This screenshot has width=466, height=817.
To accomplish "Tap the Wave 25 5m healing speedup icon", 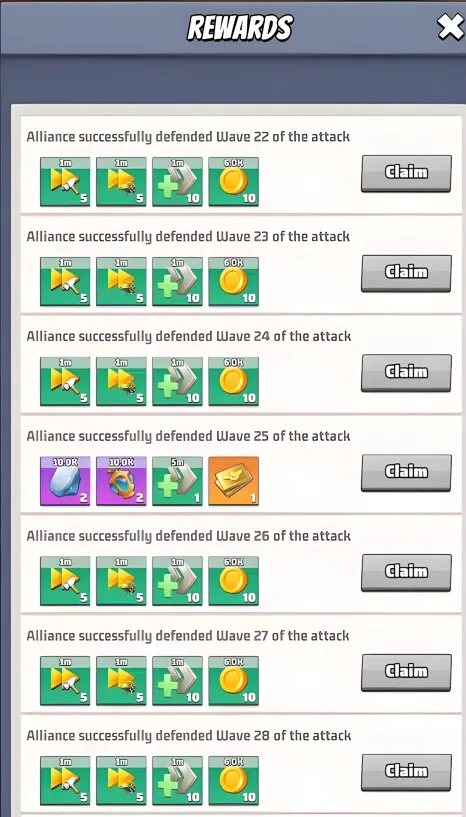I will (177, 481).
